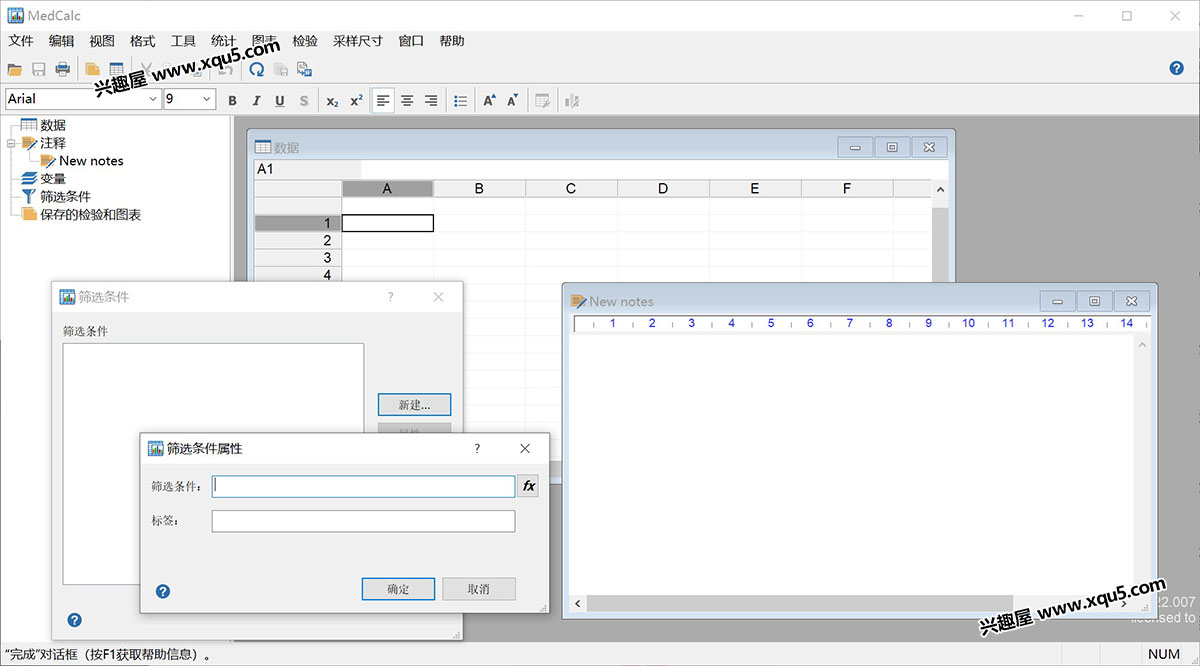
Task: Click the 取消 button
Action: (x=479, y=589)
